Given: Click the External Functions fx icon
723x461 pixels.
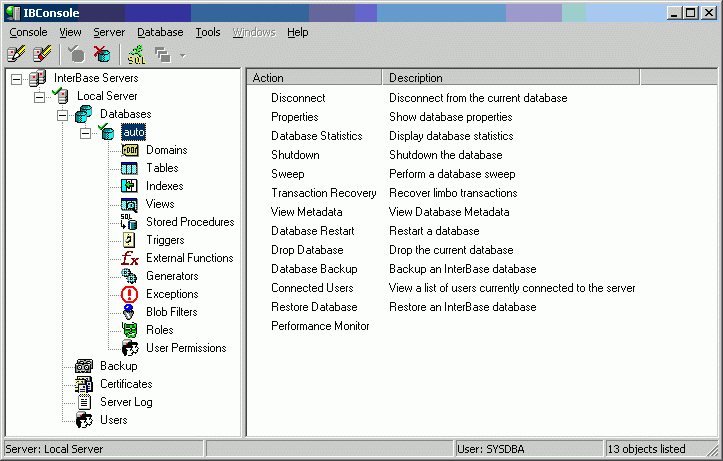Looking at the screenshot, I should point(130,258).
